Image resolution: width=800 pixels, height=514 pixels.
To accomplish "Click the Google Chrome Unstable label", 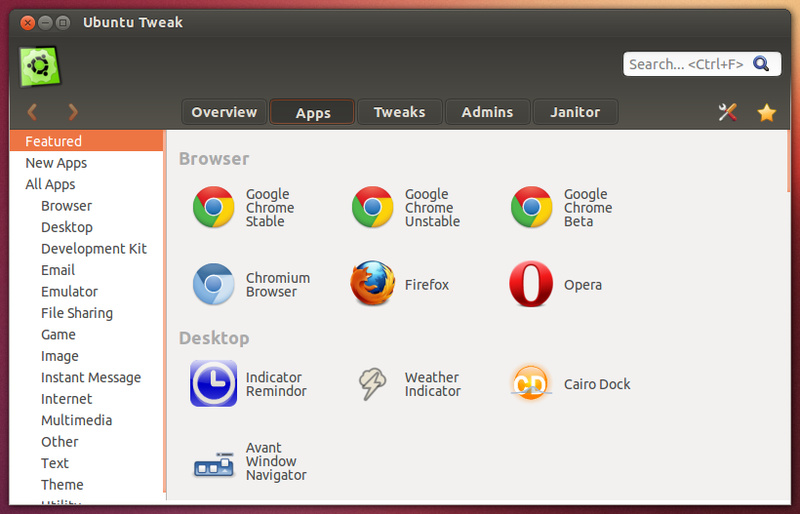I will point(432,207).
